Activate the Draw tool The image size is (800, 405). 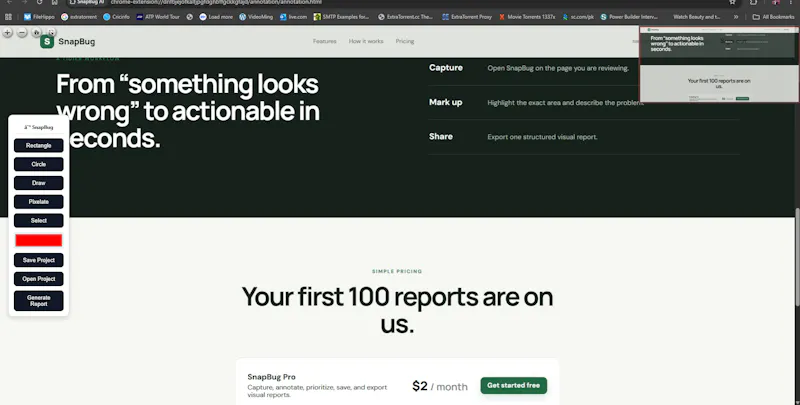pos(39,183)
